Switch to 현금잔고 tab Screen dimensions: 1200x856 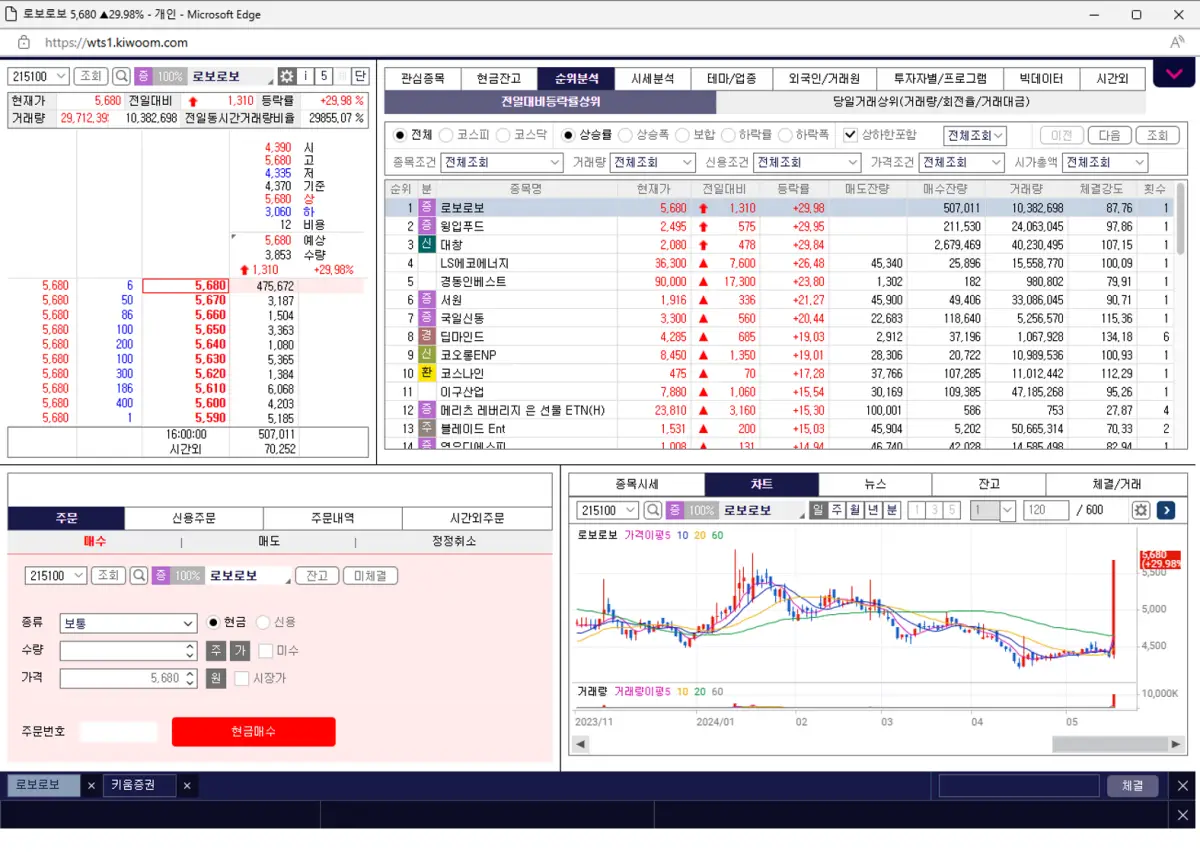click(499, 79)
